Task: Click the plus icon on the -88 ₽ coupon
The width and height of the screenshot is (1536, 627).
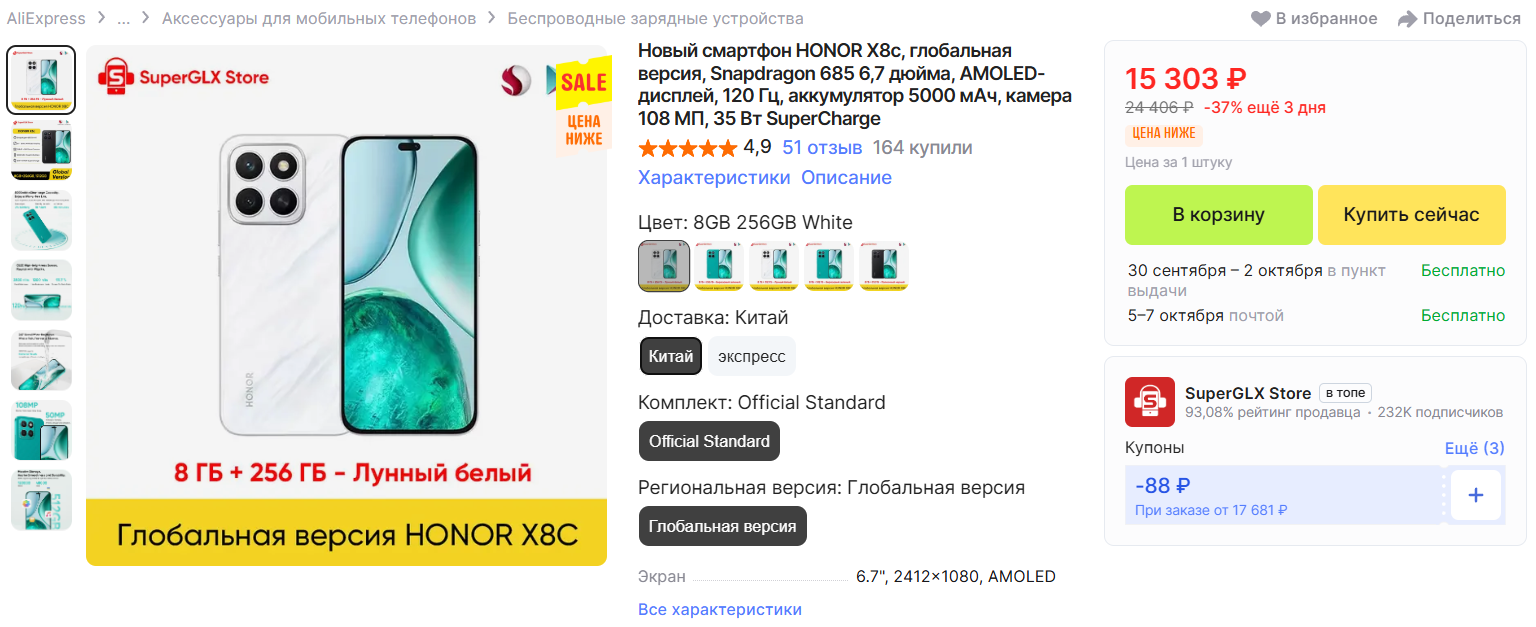Action: [1476, 495]
